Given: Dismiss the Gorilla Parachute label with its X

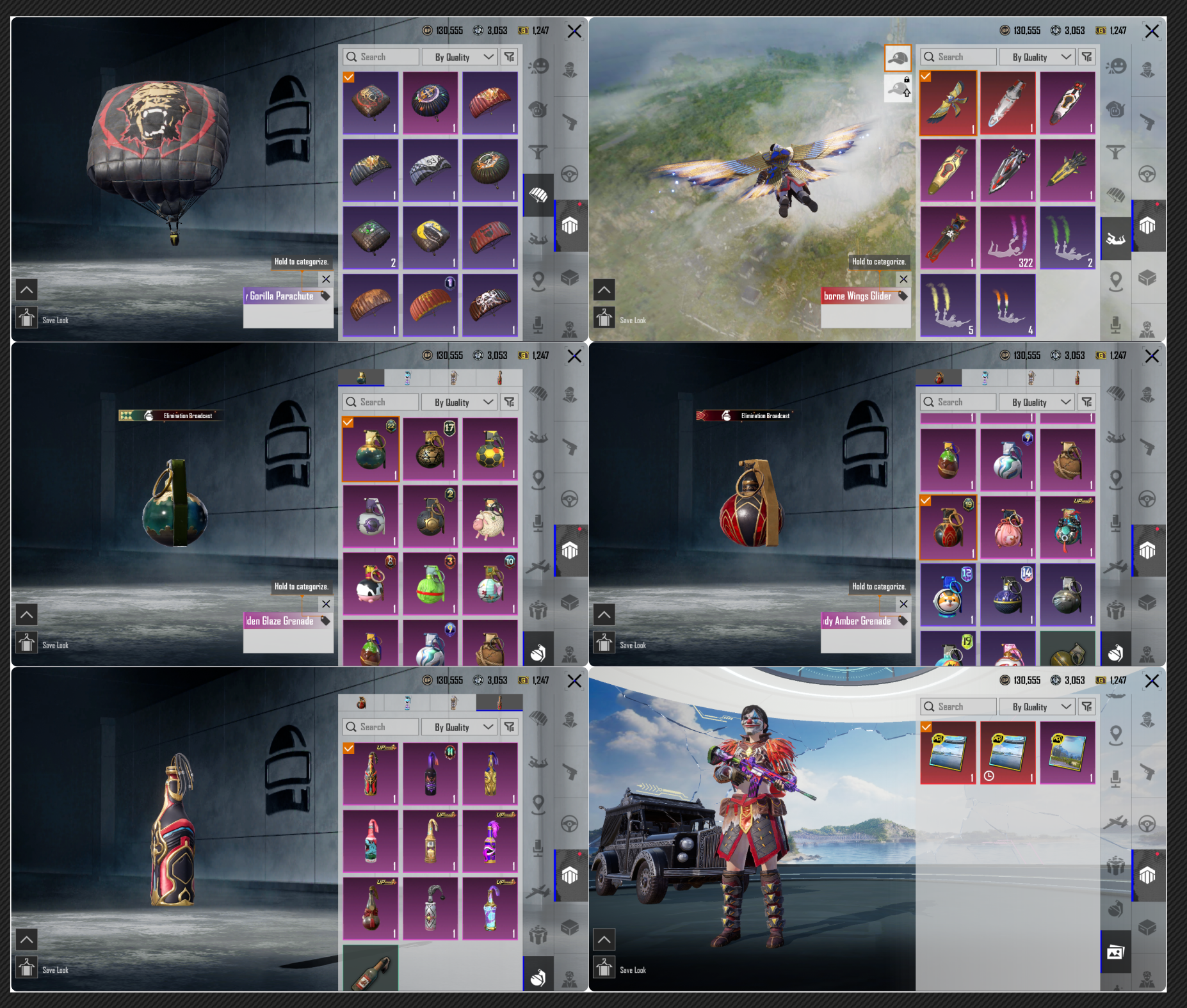Looking at the screenshot, I should tap(326, 279).
